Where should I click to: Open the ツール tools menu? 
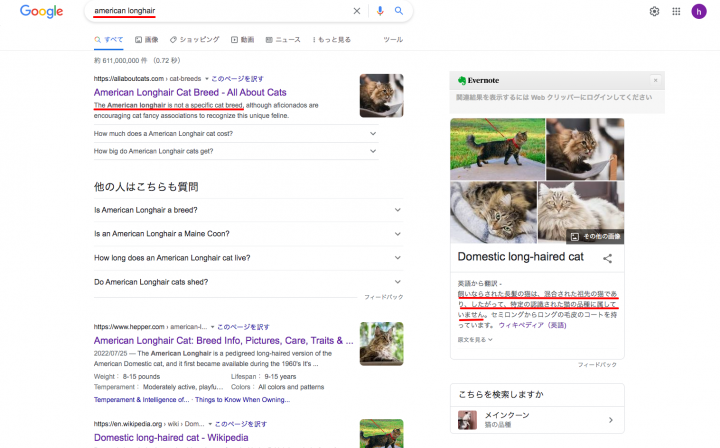(x=393, y=40)
